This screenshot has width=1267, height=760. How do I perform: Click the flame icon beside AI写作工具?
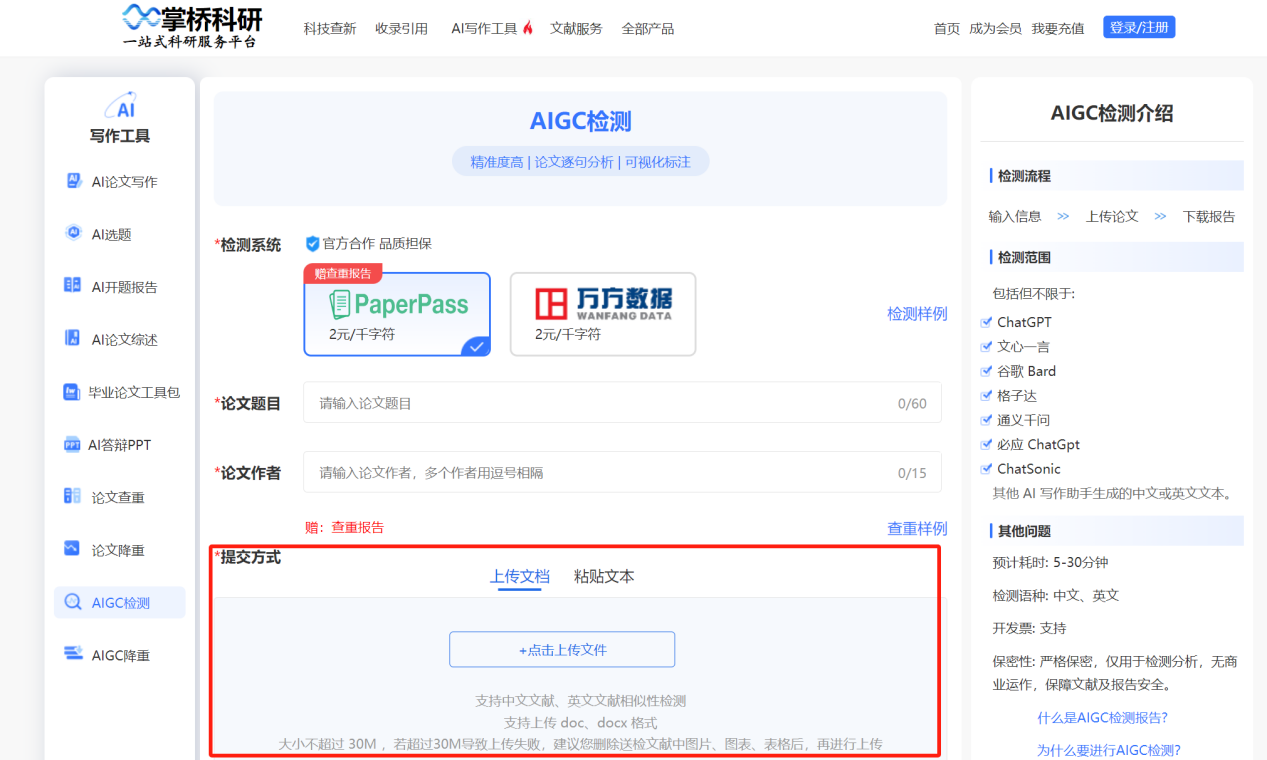528,28
